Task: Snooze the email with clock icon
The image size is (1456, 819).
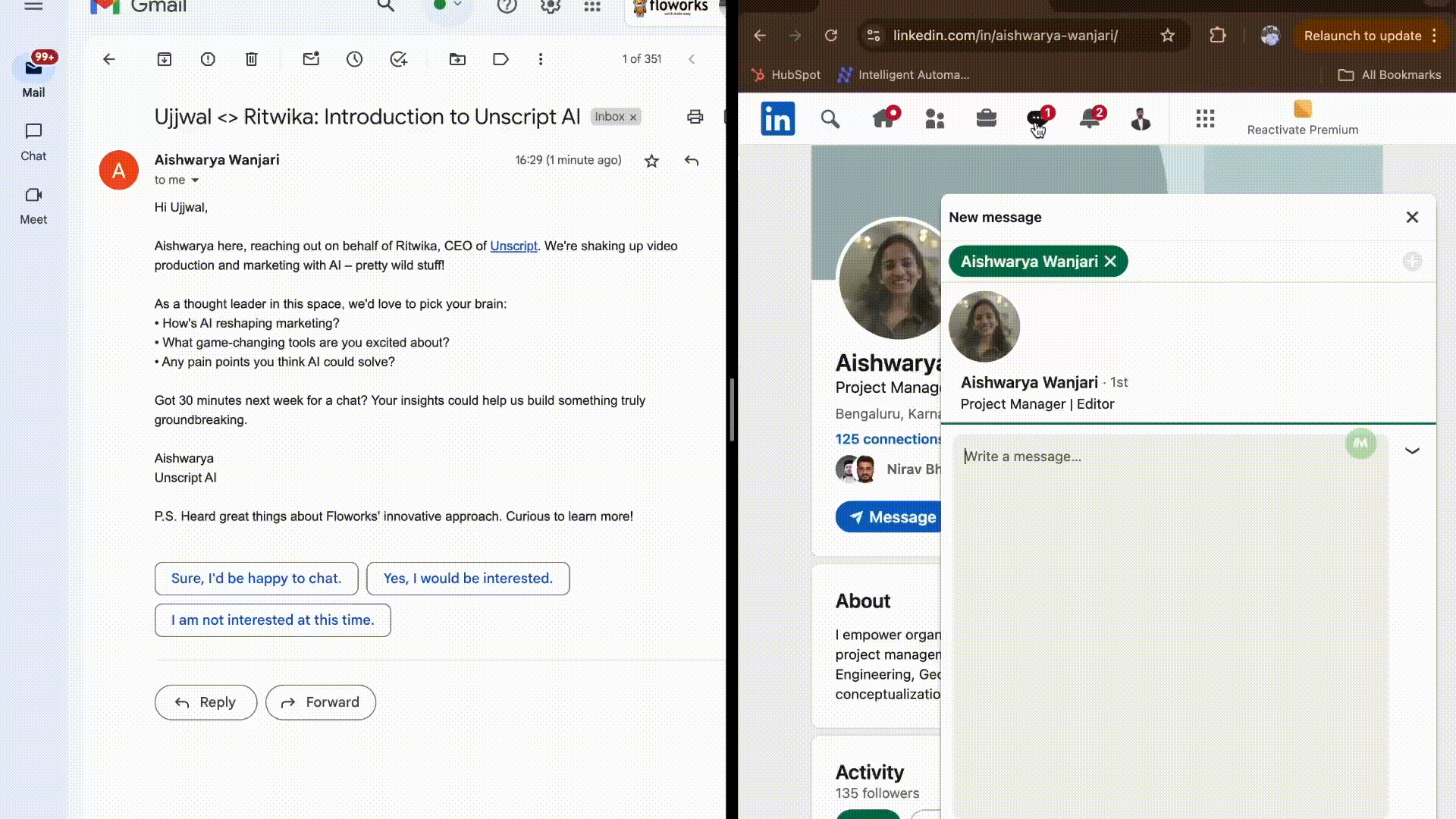Action: point(354,59)
